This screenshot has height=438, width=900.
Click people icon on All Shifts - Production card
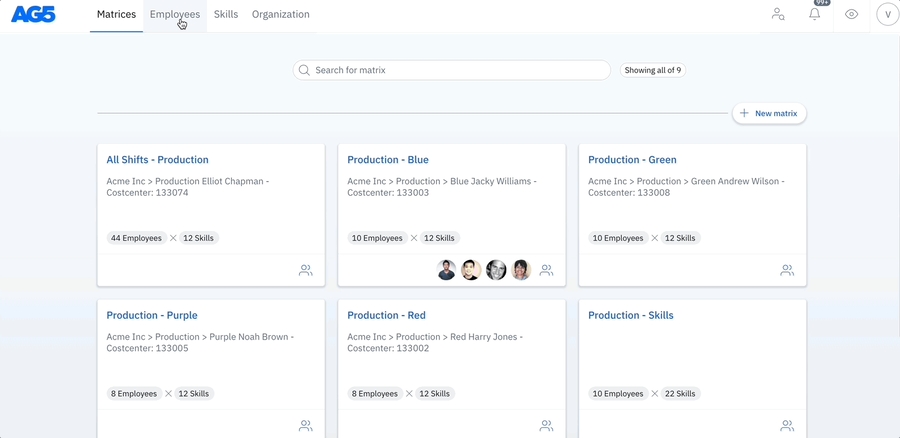pyautogui.click(x=306, y=270)
